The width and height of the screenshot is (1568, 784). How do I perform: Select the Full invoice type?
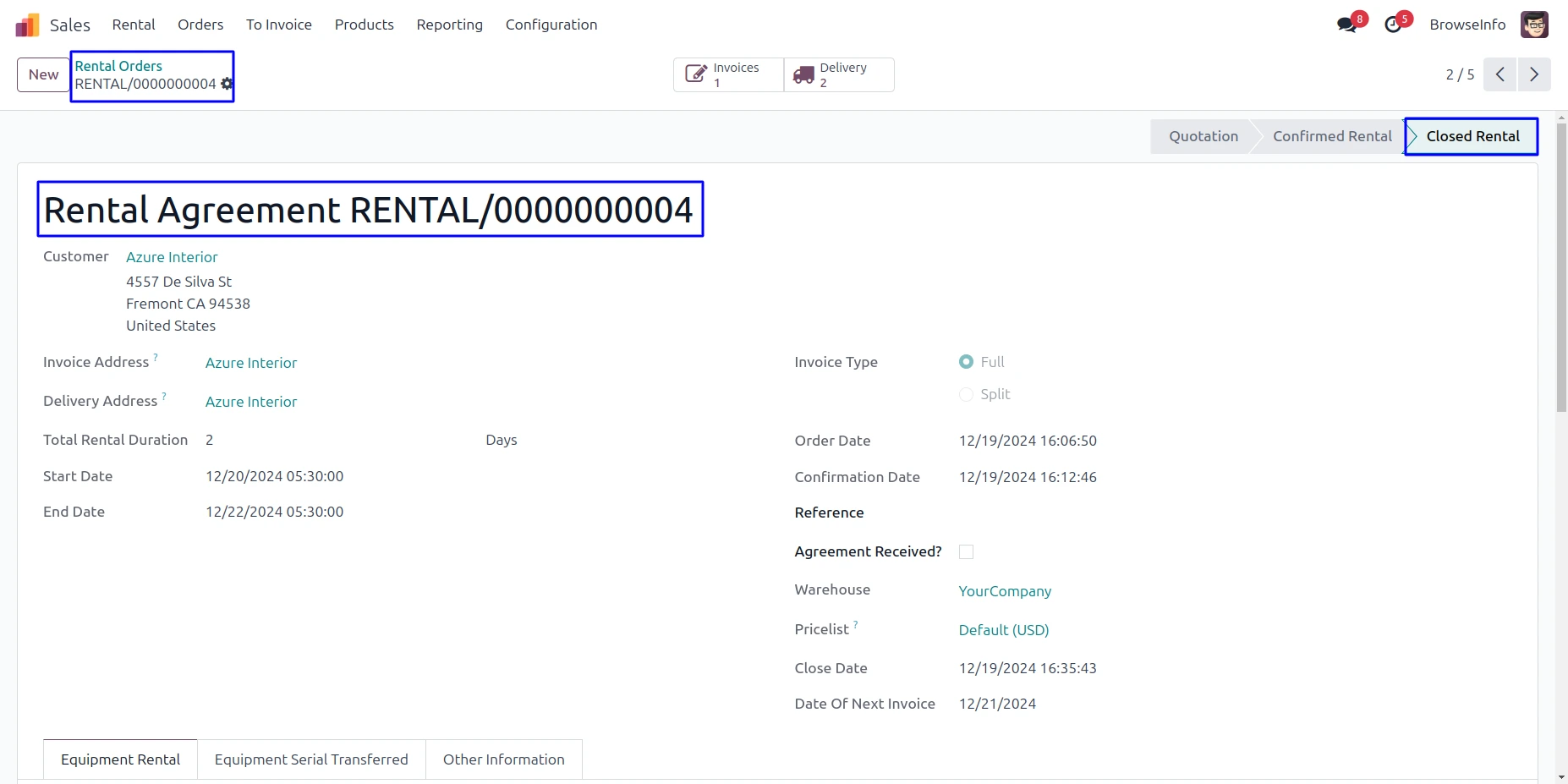tap(966, 362)
